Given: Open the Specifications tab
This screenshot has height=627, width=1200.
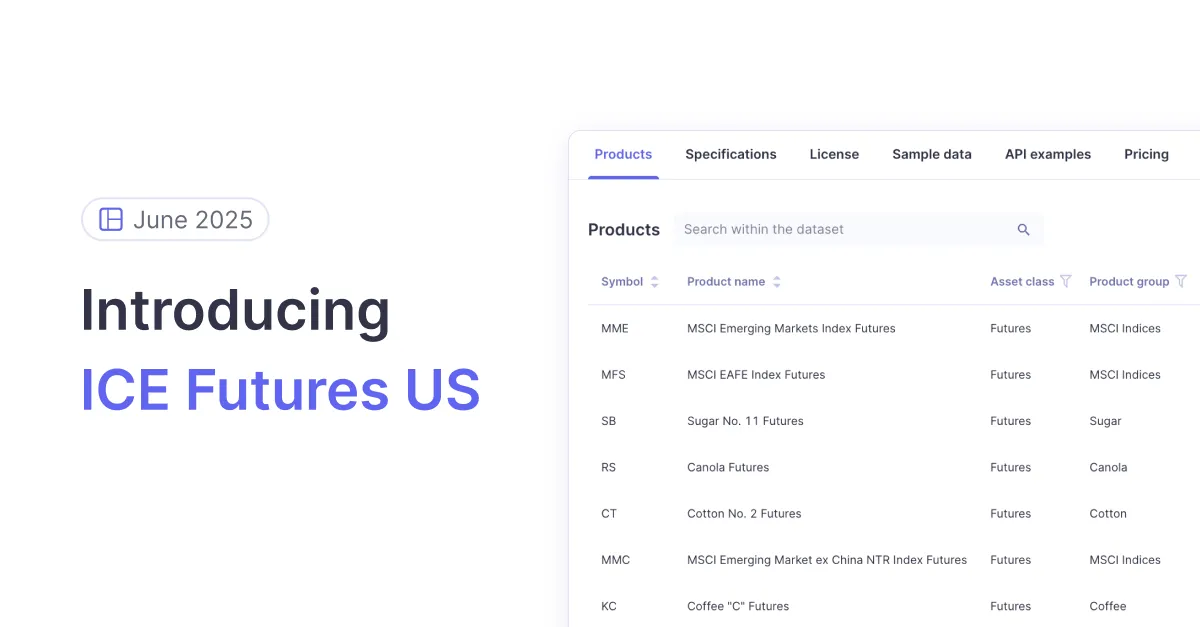Looking at the screenshot, I should tap(731, 154).
